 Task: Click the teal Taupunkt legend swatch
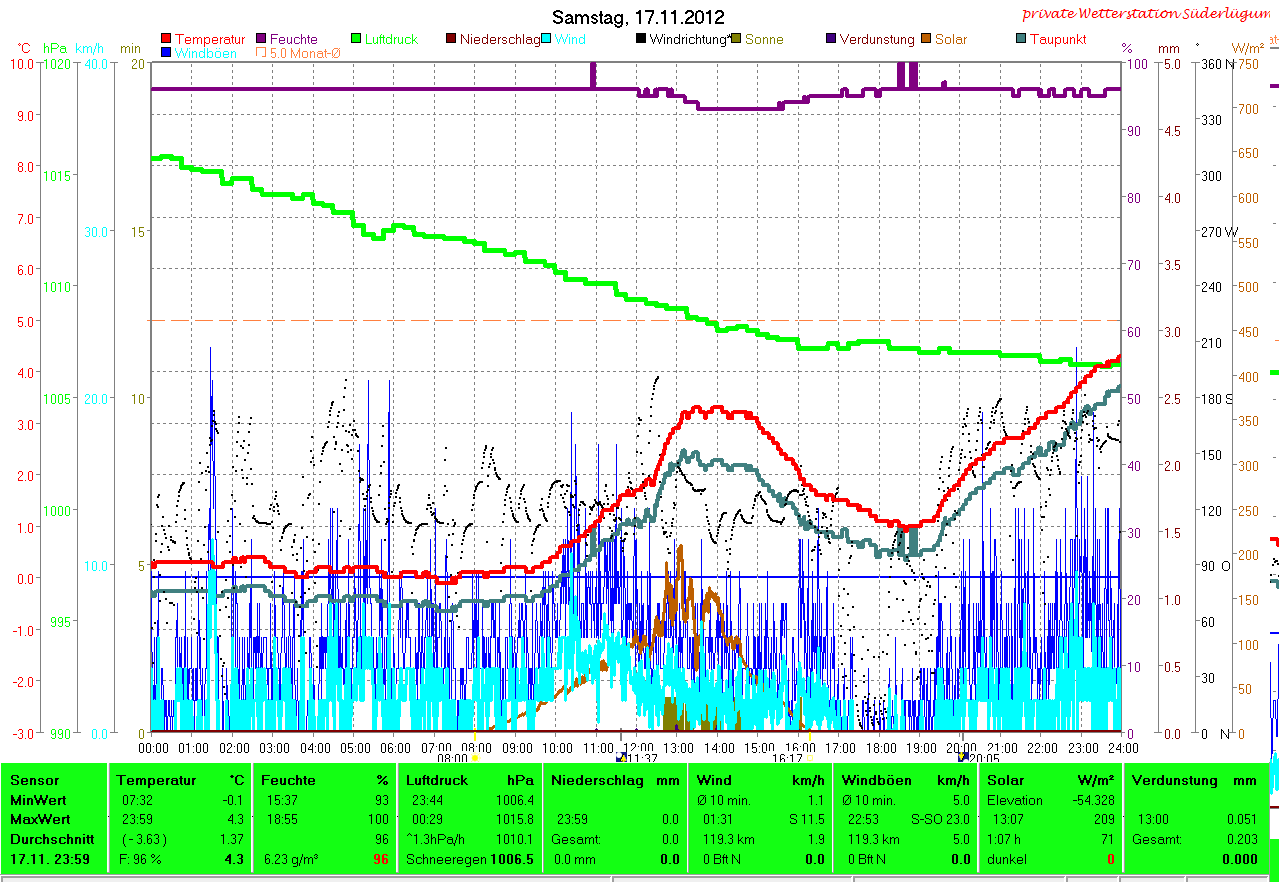(x=1021, y=39)
